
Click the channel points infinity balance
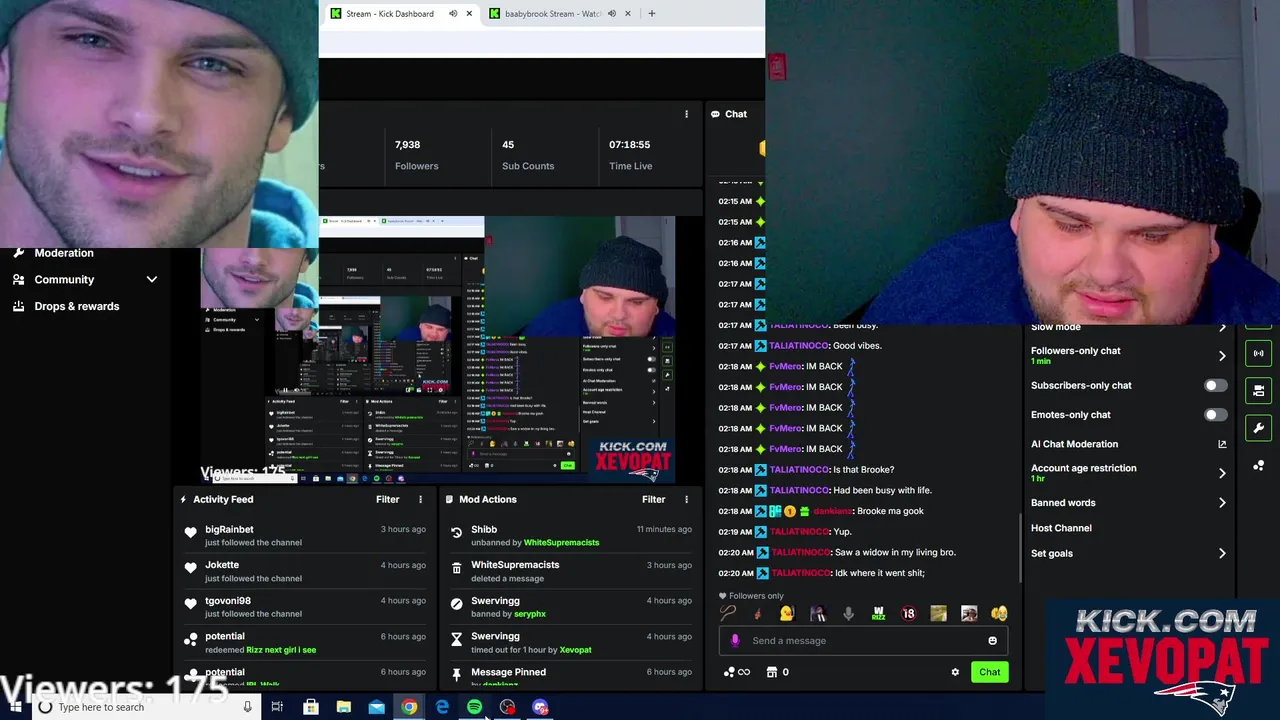click(x=736, y=672)
